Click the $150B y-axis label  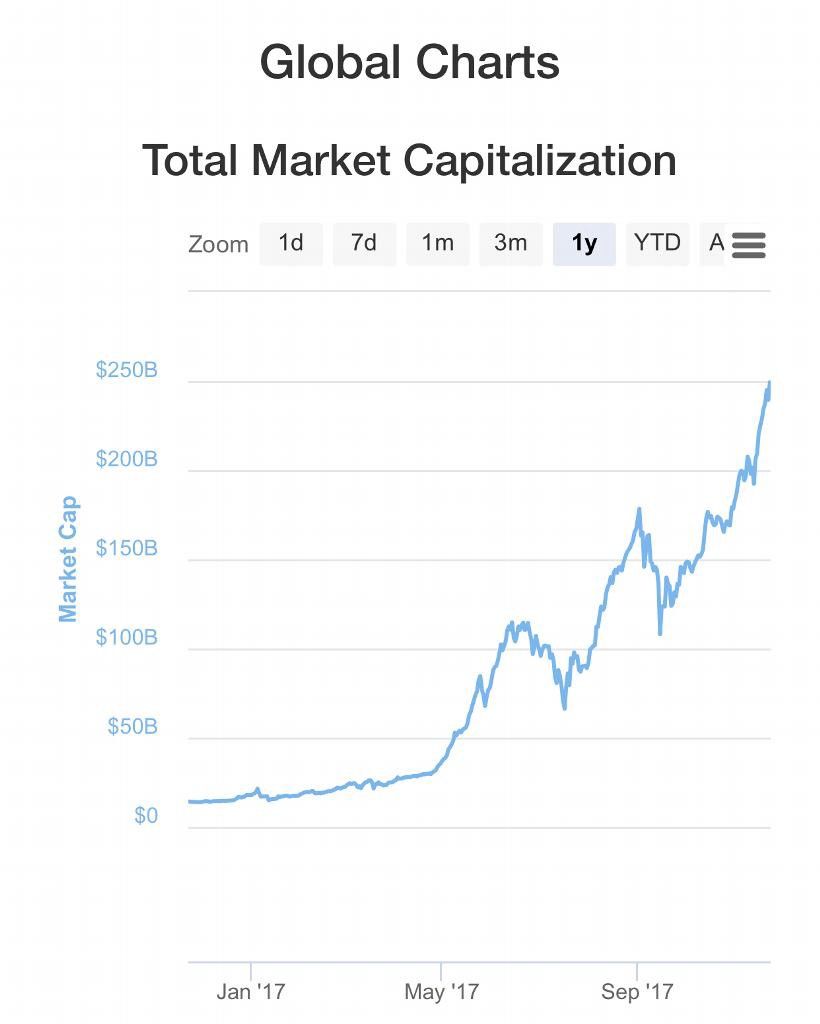click(x=127, y=548)
